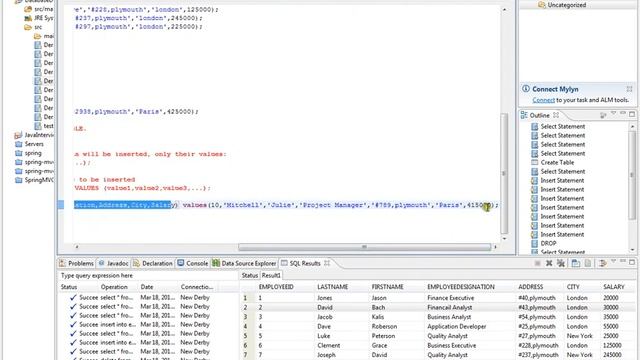Select the Servers project in tree
This screenshot has width=640, height=360.
click(34, 144)
